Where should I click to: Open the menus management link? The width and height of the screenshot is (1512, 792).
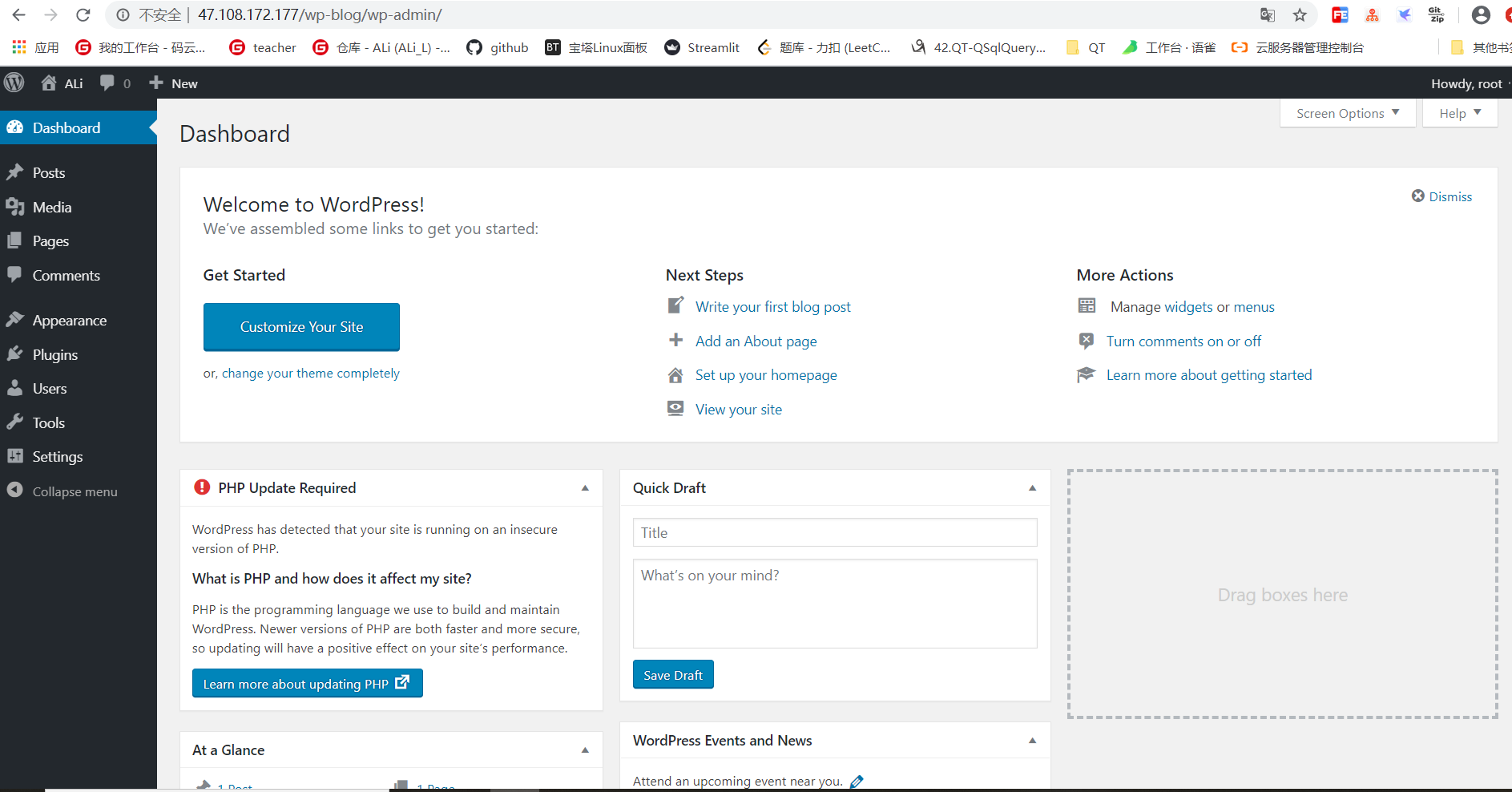[1254, 306]
